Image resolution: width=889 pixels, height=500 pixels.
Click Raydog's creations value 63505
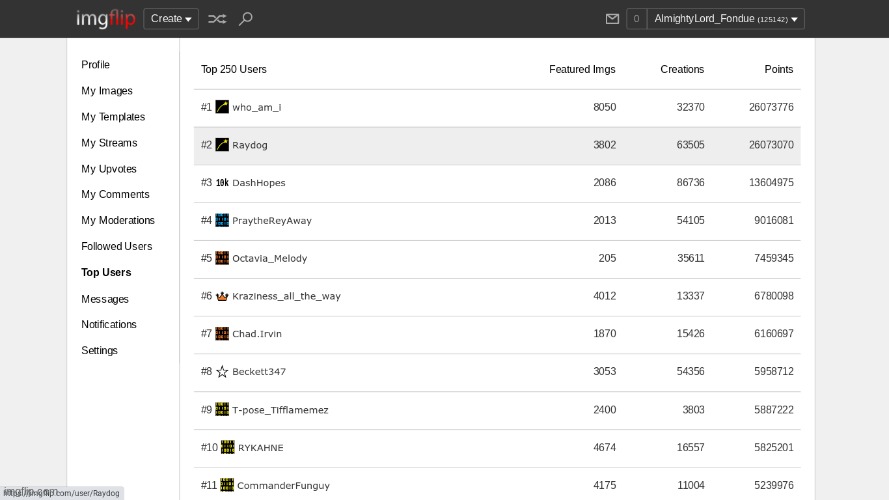pyautogui.click(x=690, y=145)
